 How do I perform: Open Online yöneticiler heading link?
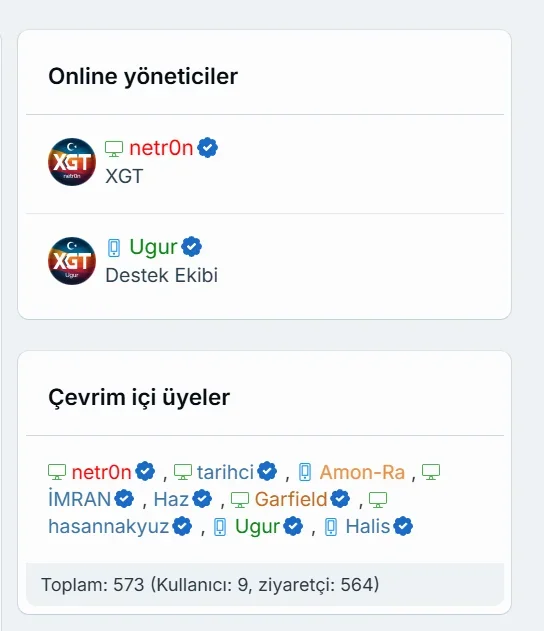(143, 76)
